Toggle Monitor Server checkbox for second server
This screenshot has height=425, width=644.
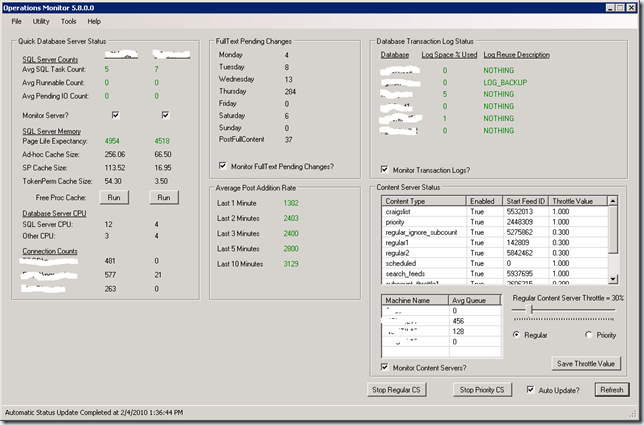(165, 115)
